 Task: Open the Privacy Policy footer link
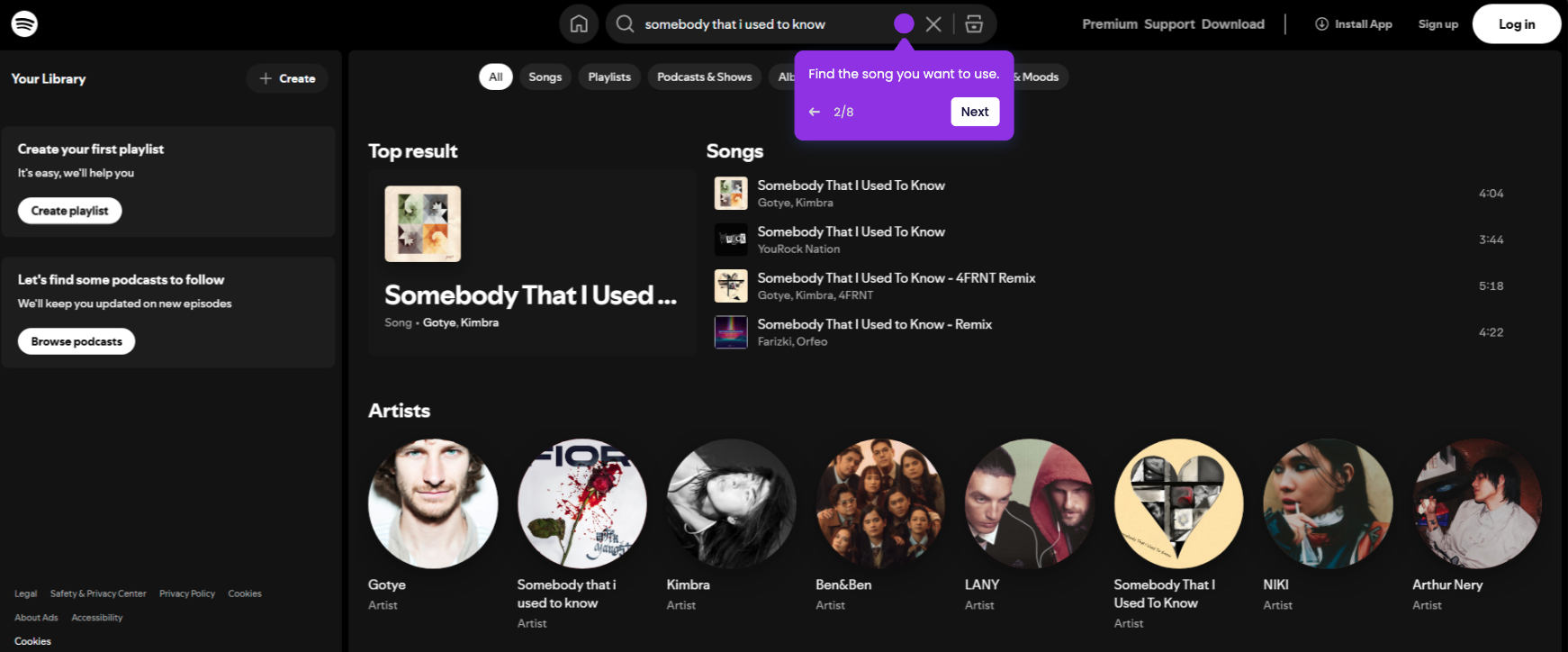point(187,593)
